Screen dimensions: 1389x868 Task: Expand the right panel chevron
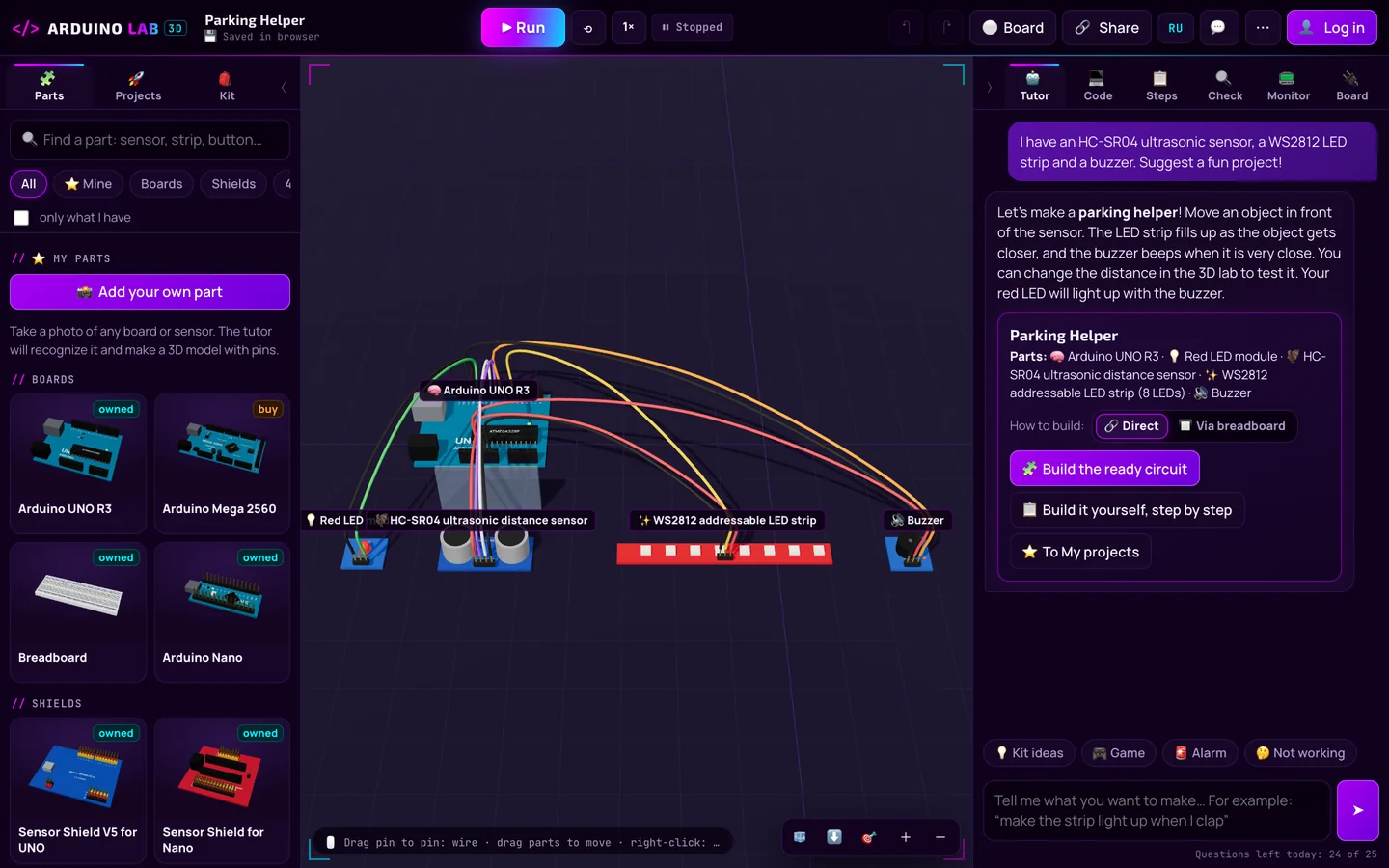(990, 87)
